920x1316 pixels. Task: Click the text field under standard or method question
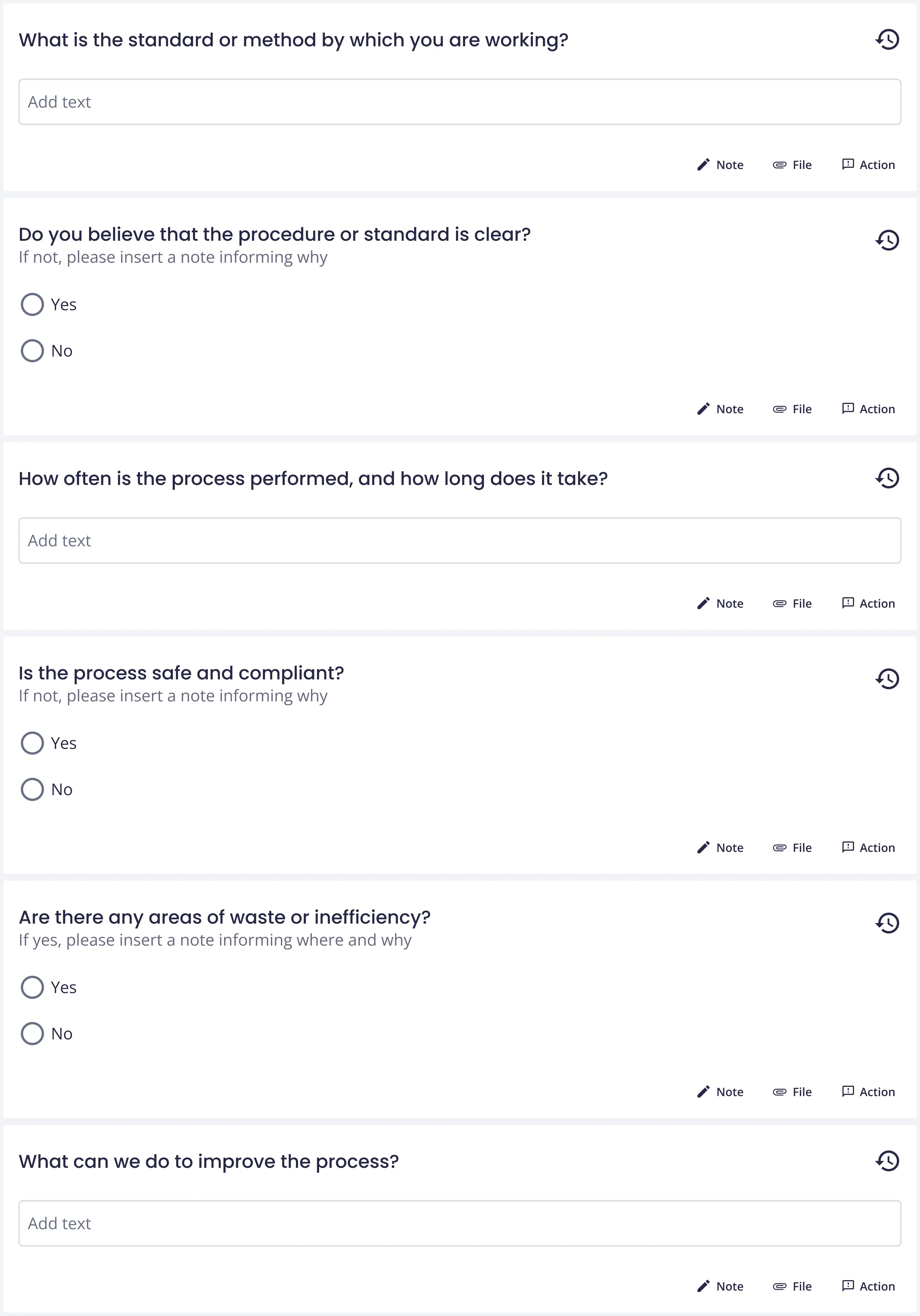[460, 102]
